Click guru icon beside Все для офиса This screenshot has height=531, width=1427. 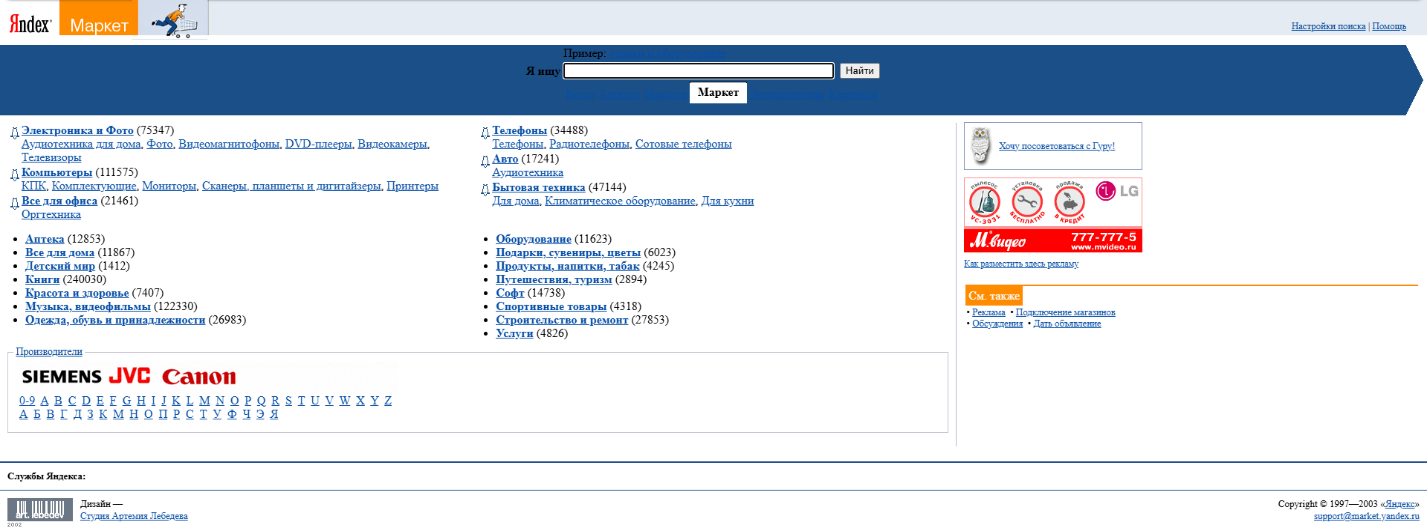(13, 201)
